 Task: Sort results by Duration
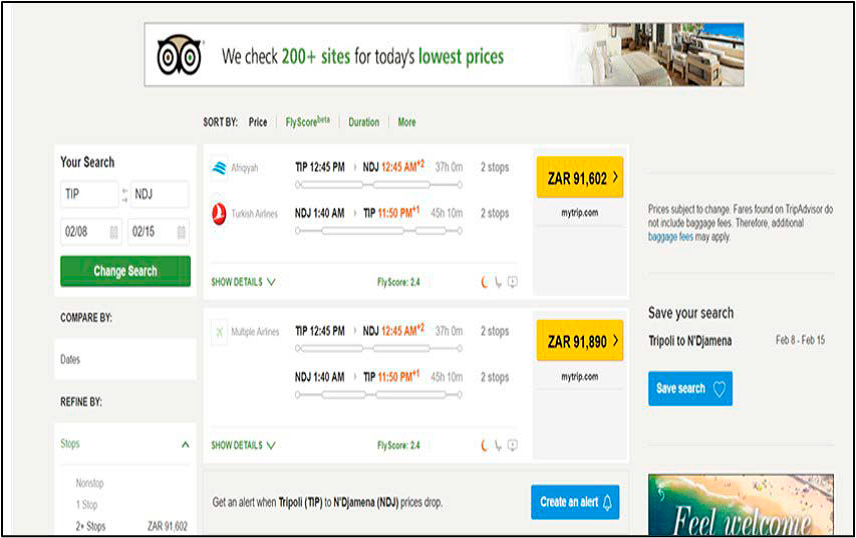[364, 122]
